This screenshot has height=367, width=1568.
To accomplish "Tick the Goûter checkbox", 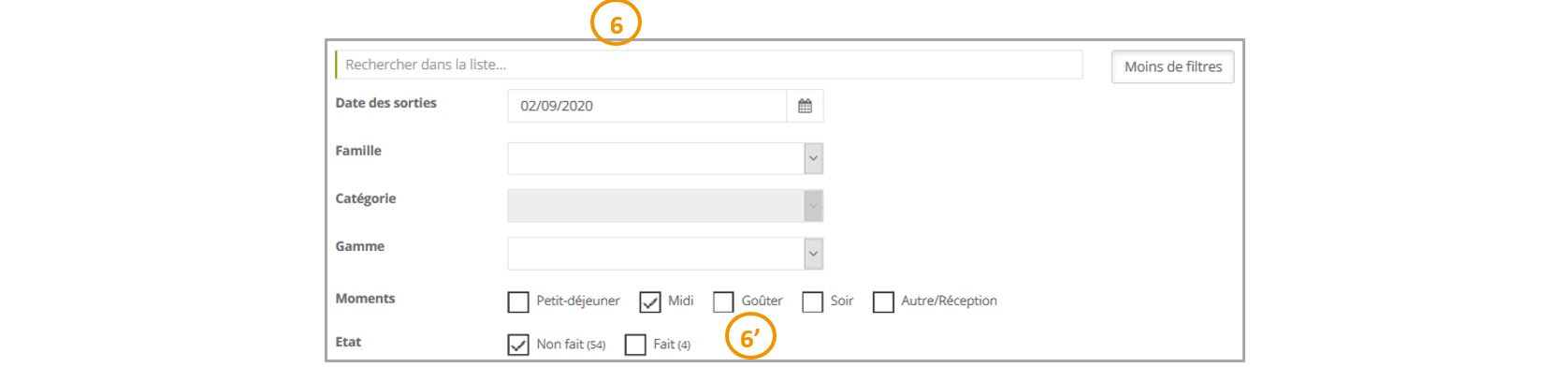I will [x=723, y=301].
